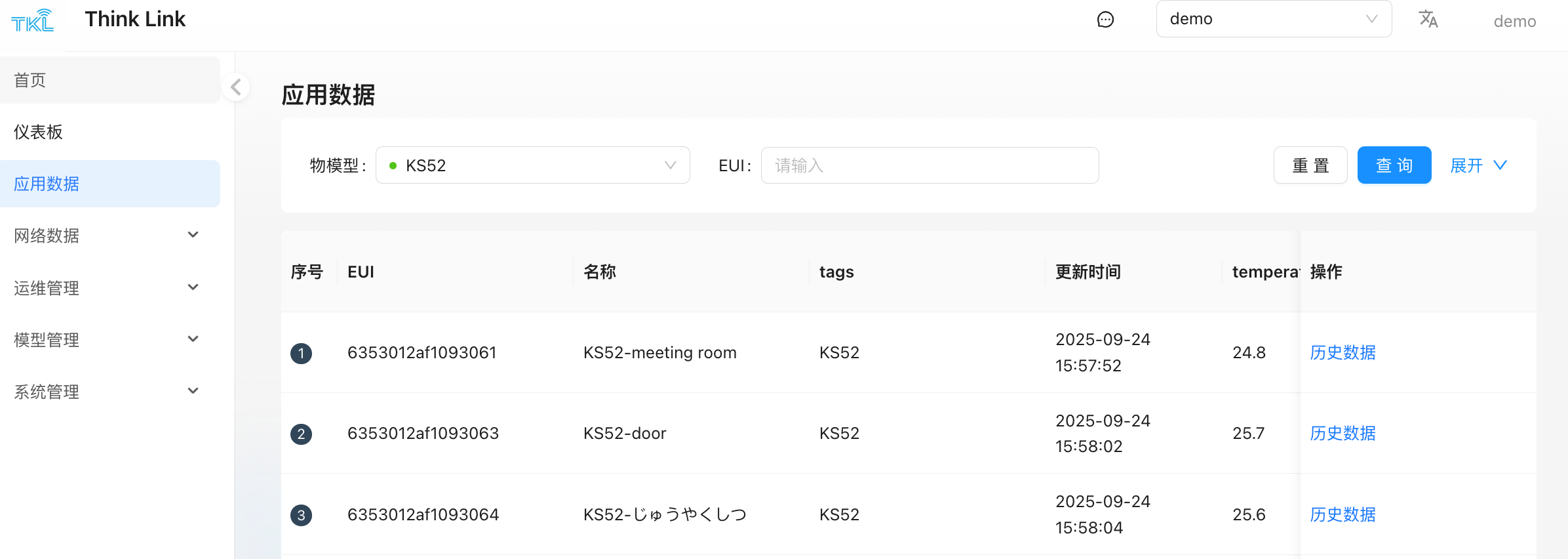Click row number 2 badge

pyautogui.click(x=301, y=434)
